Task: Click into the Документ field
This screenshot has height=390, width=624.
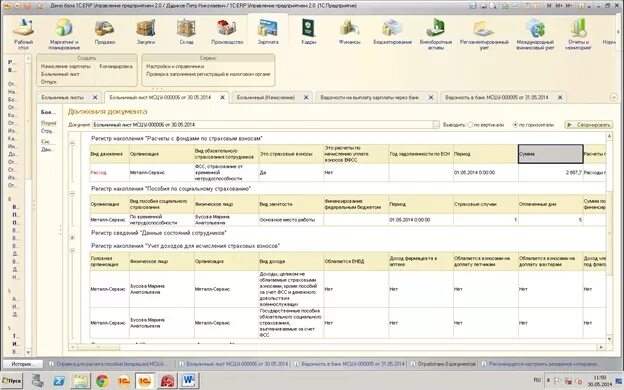Action: coord(263,125)
